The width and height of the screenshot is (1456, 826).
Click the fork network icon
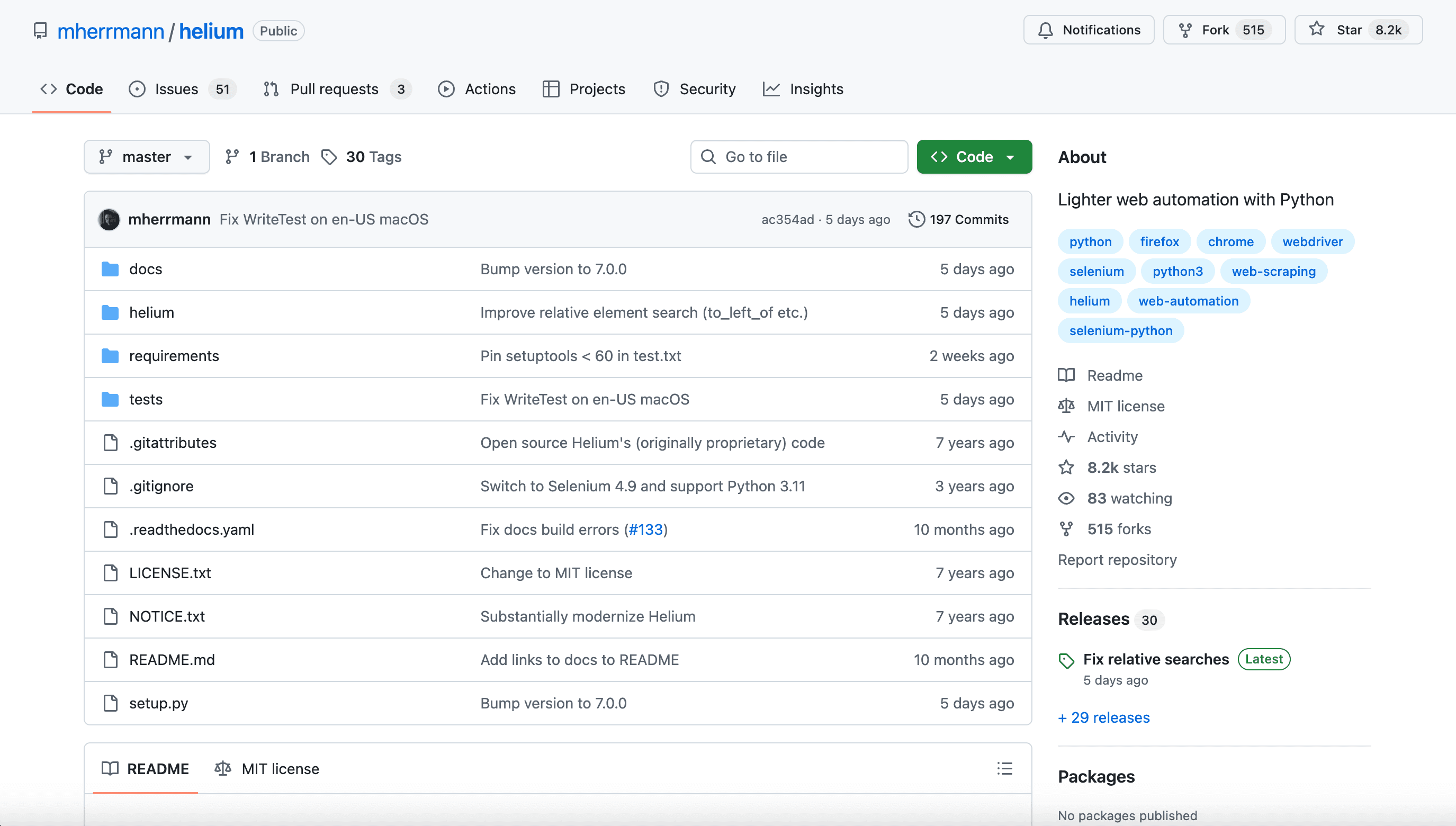point(1185,30)
